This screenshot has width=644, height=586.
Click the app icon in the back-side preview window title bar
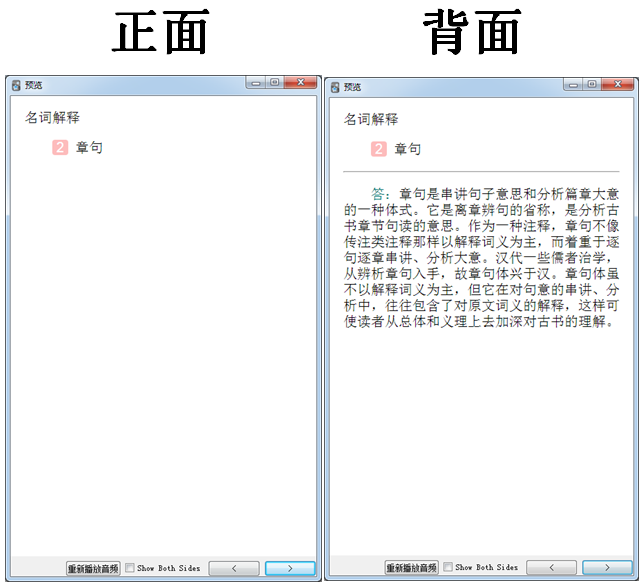pos(335,87)
